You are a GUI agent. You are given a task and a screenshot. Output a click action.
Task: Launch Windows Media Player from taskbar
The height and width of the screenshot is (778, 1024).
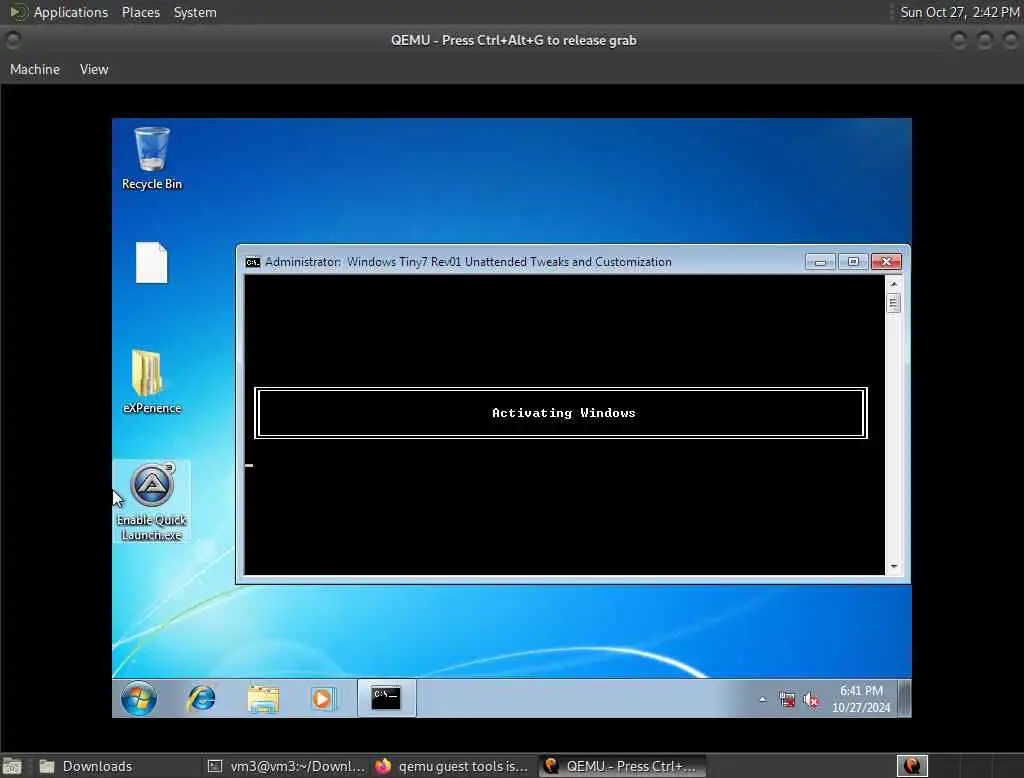pyautogui.click(x=323, y=698)
